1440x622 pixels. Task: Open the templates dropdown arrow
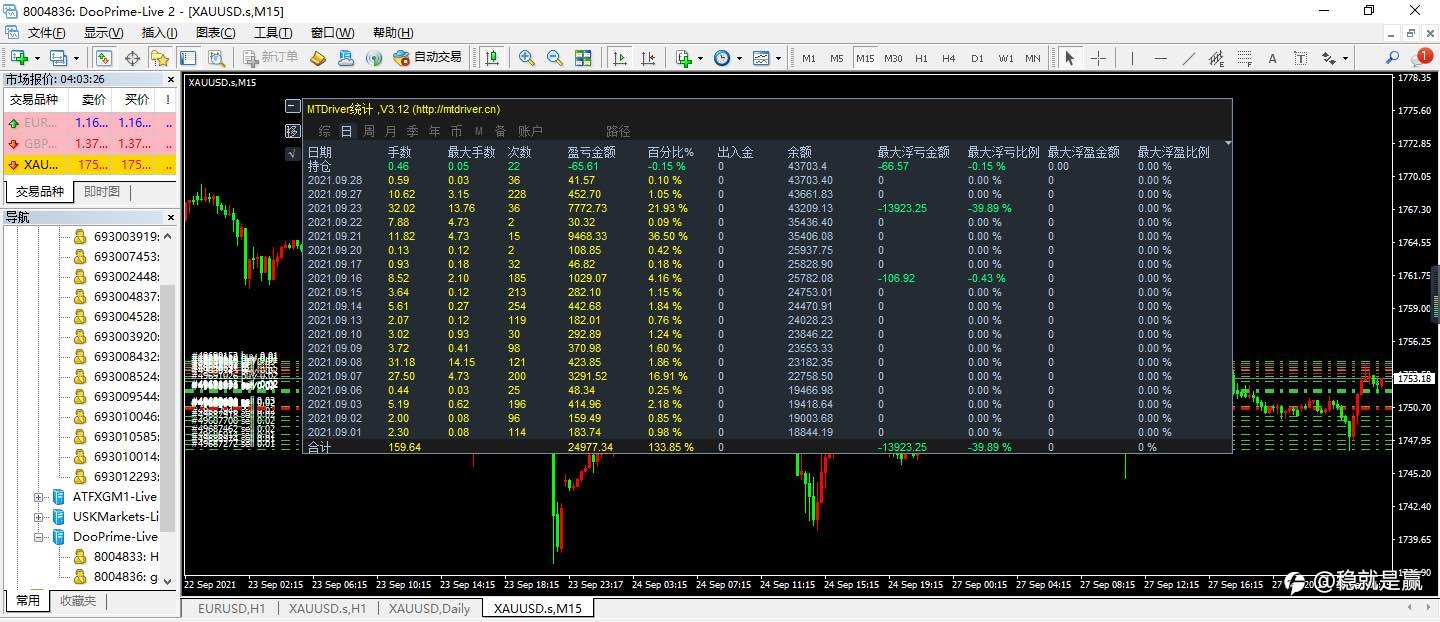click(x=778, y=58)
